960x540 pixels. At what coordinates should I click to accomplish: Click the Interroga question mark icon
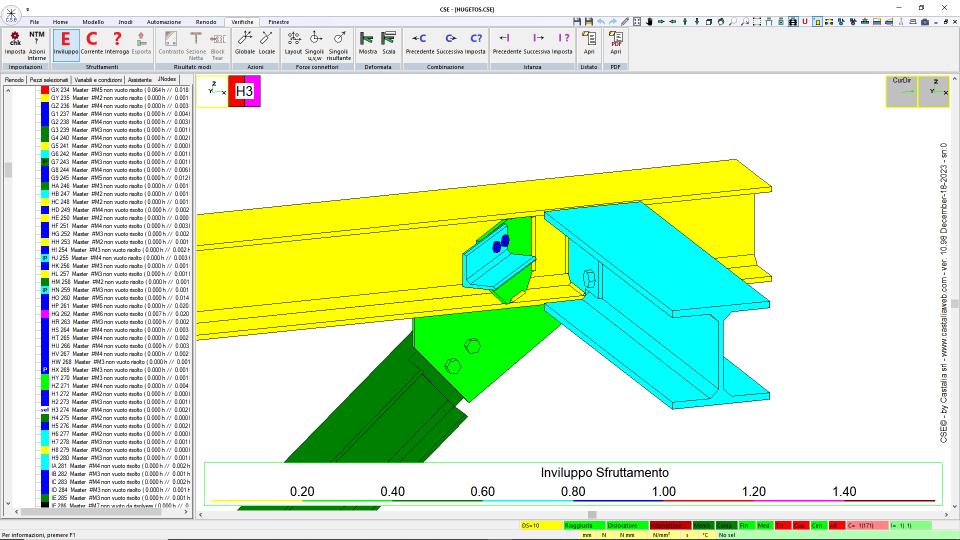[x=117, y=44]
